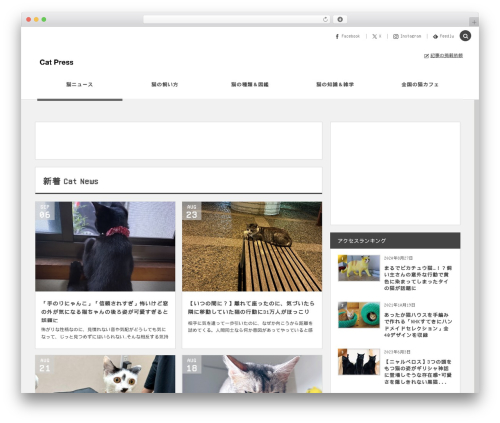Open the 【いつの間に？】 article headline

(x=251, y=307)
